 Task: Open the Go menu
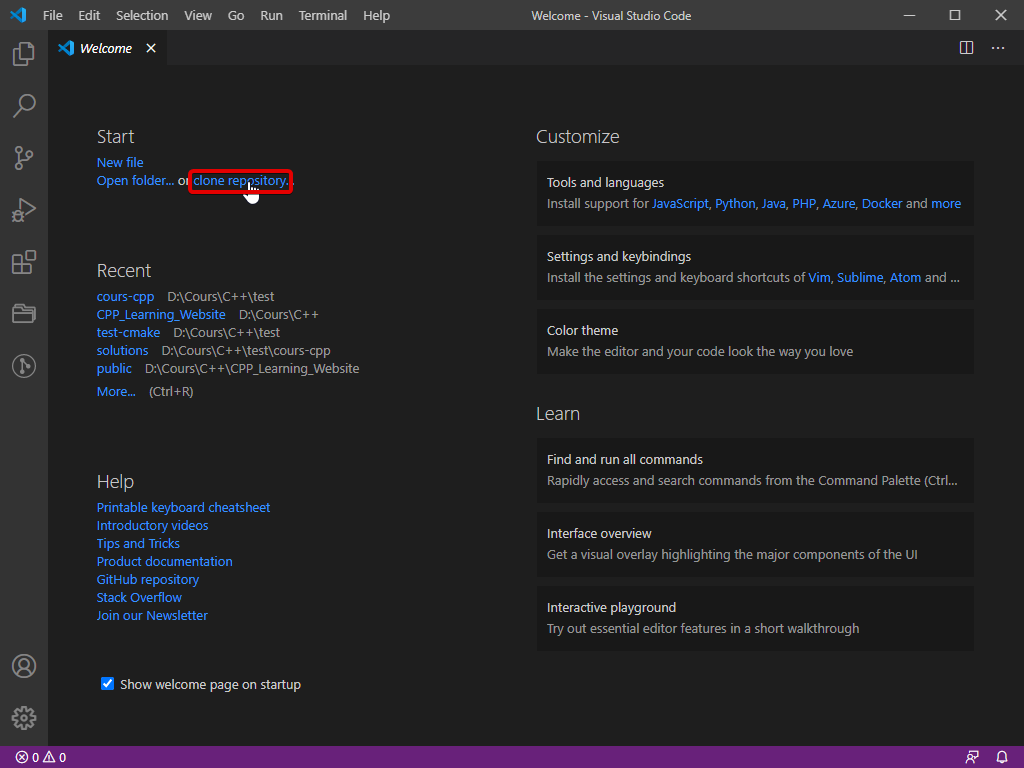coord(236,15)
